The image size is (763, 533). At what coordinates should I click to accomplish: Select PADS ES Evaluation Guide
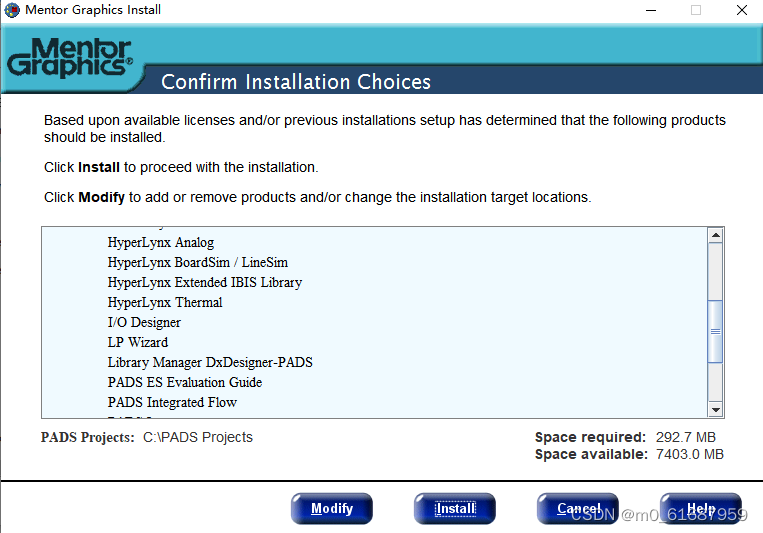(x=185, y=382)
